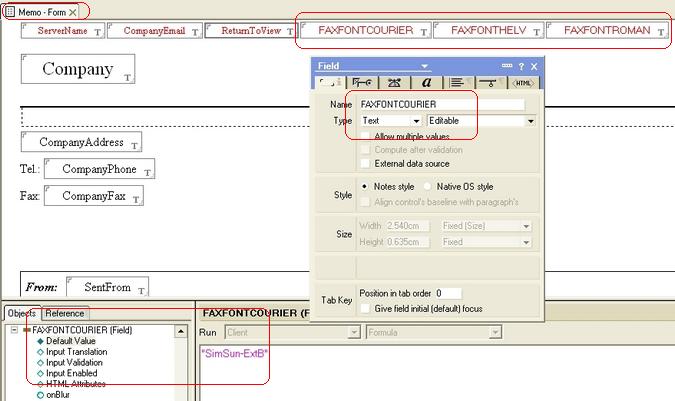
Task: Click the Height input field
Action: pyautogui.click(x=407, y=242)
